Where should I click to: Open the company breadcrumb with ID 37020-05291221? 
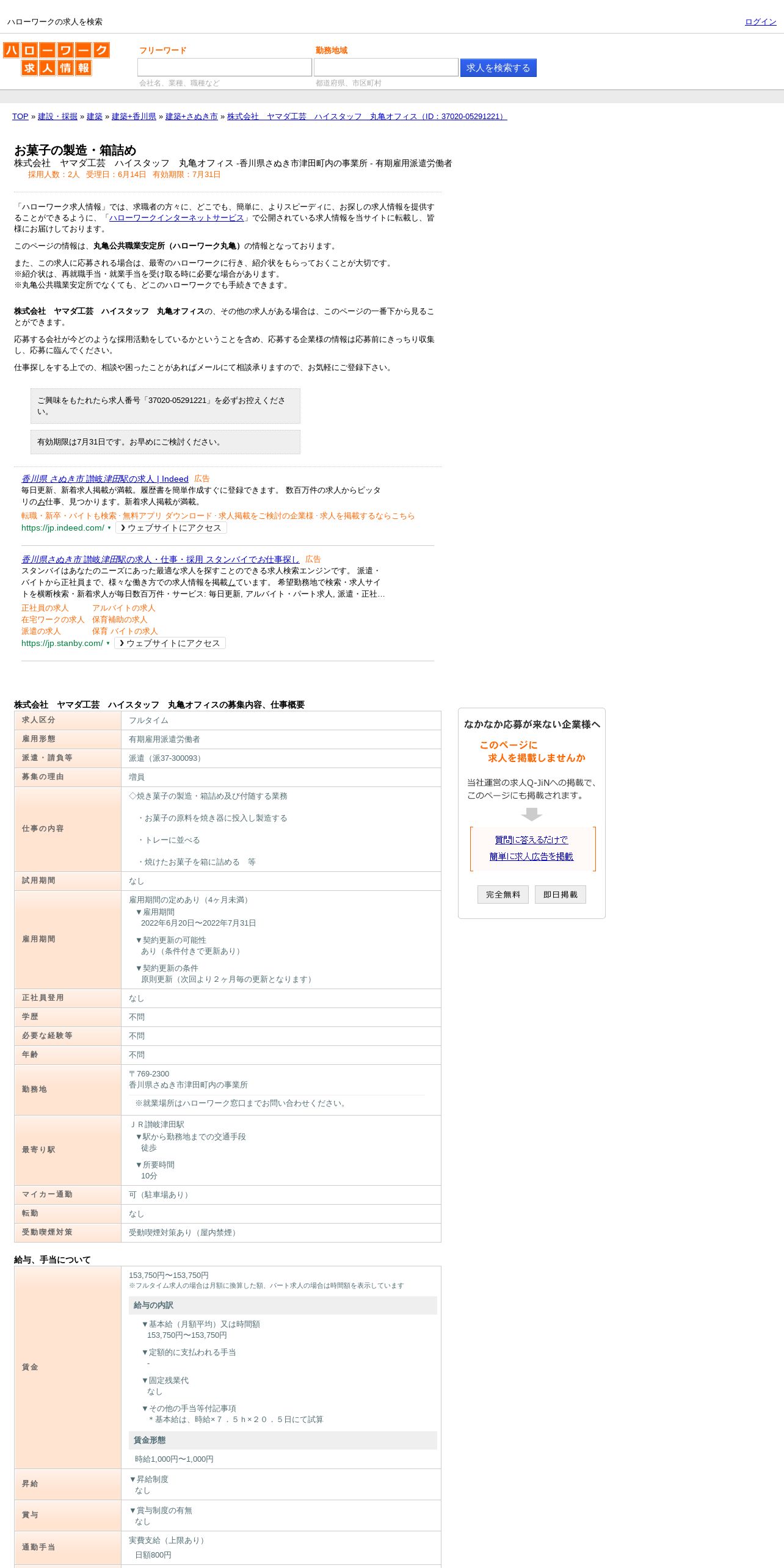pyautogui.click(x=367, y=116)
